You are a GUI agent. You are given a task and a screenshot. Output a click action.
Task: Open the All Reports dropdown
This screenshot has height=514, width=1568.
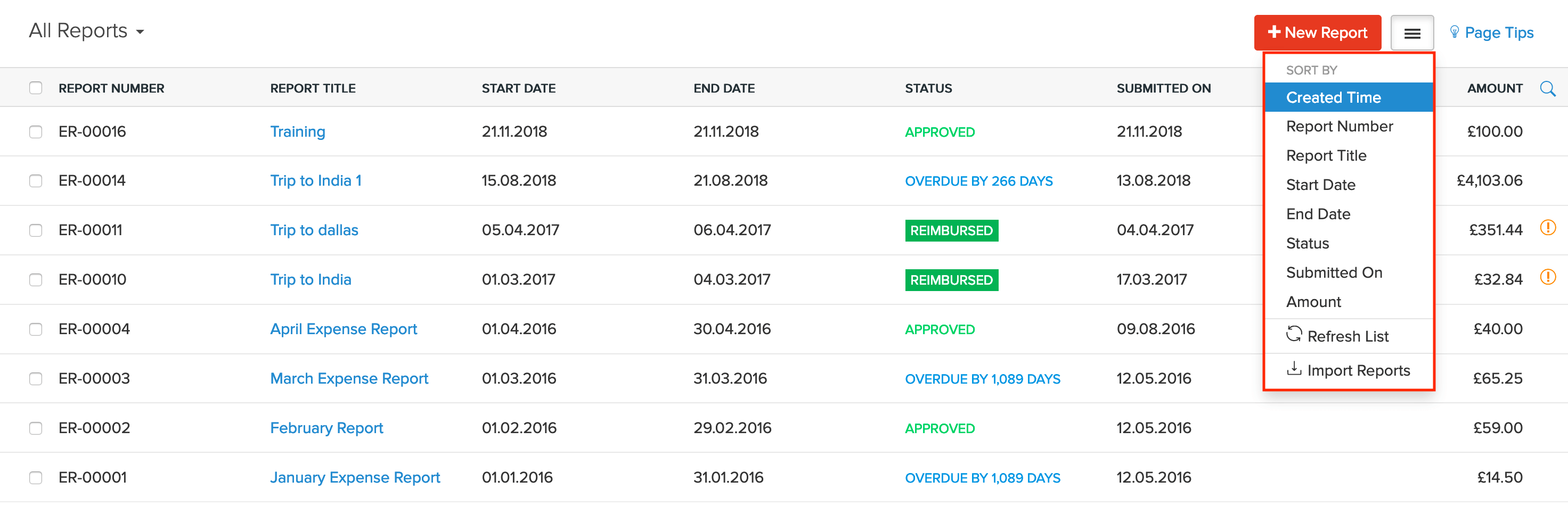pos(86,30)
